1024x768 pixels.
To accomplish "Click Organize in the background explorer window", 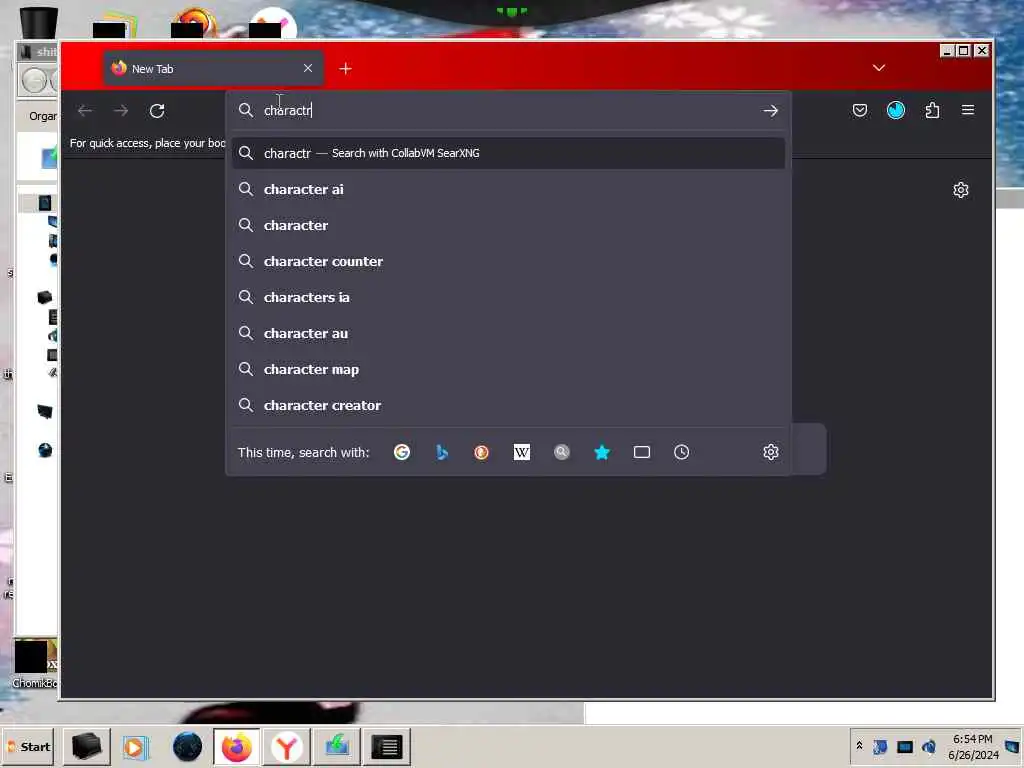I will 43,116.
